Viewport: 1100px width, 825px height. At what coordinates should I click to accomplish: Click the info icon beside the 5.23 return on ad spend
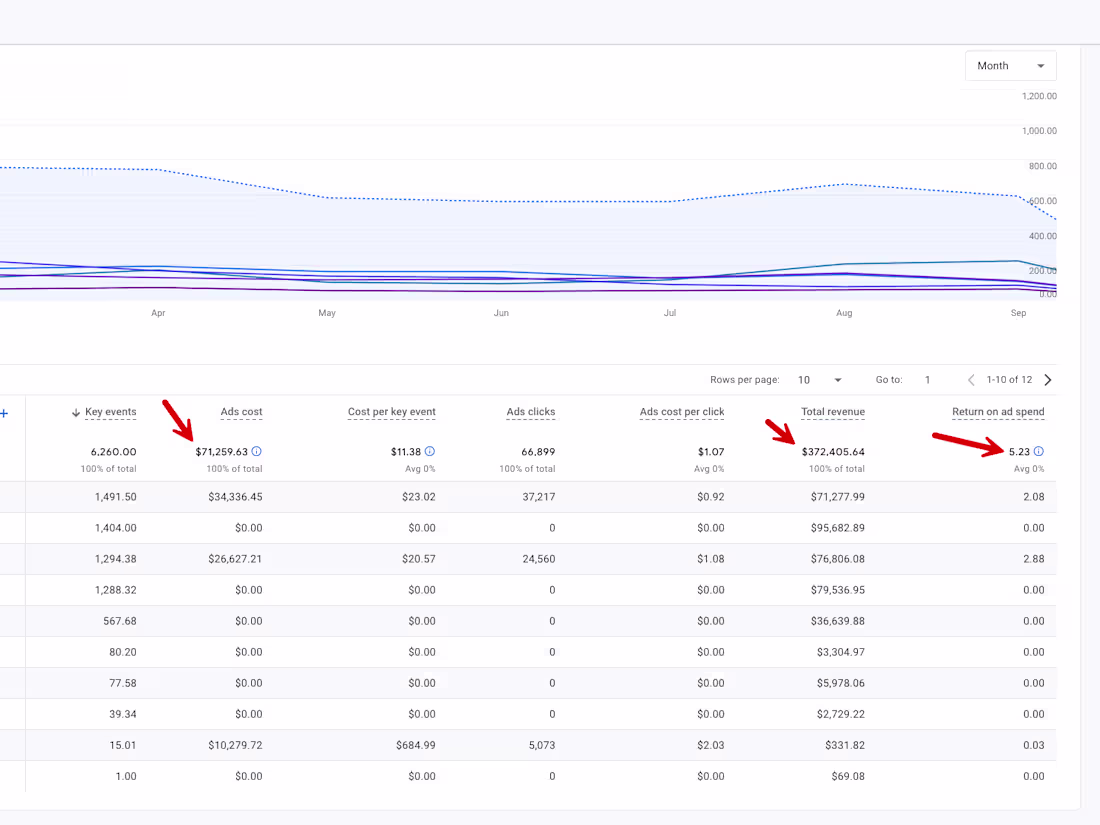pos(1039,451)
